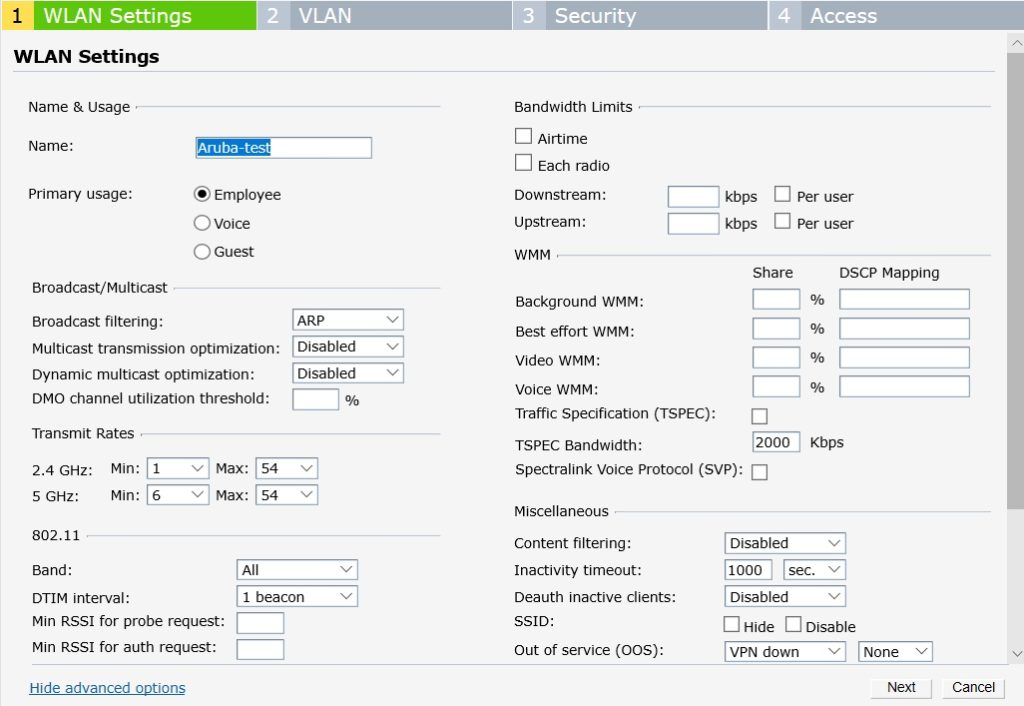This screenshot has width=1024, height=706.
Task: Check Per user for Downstream
Action: (x=782, y=194)
